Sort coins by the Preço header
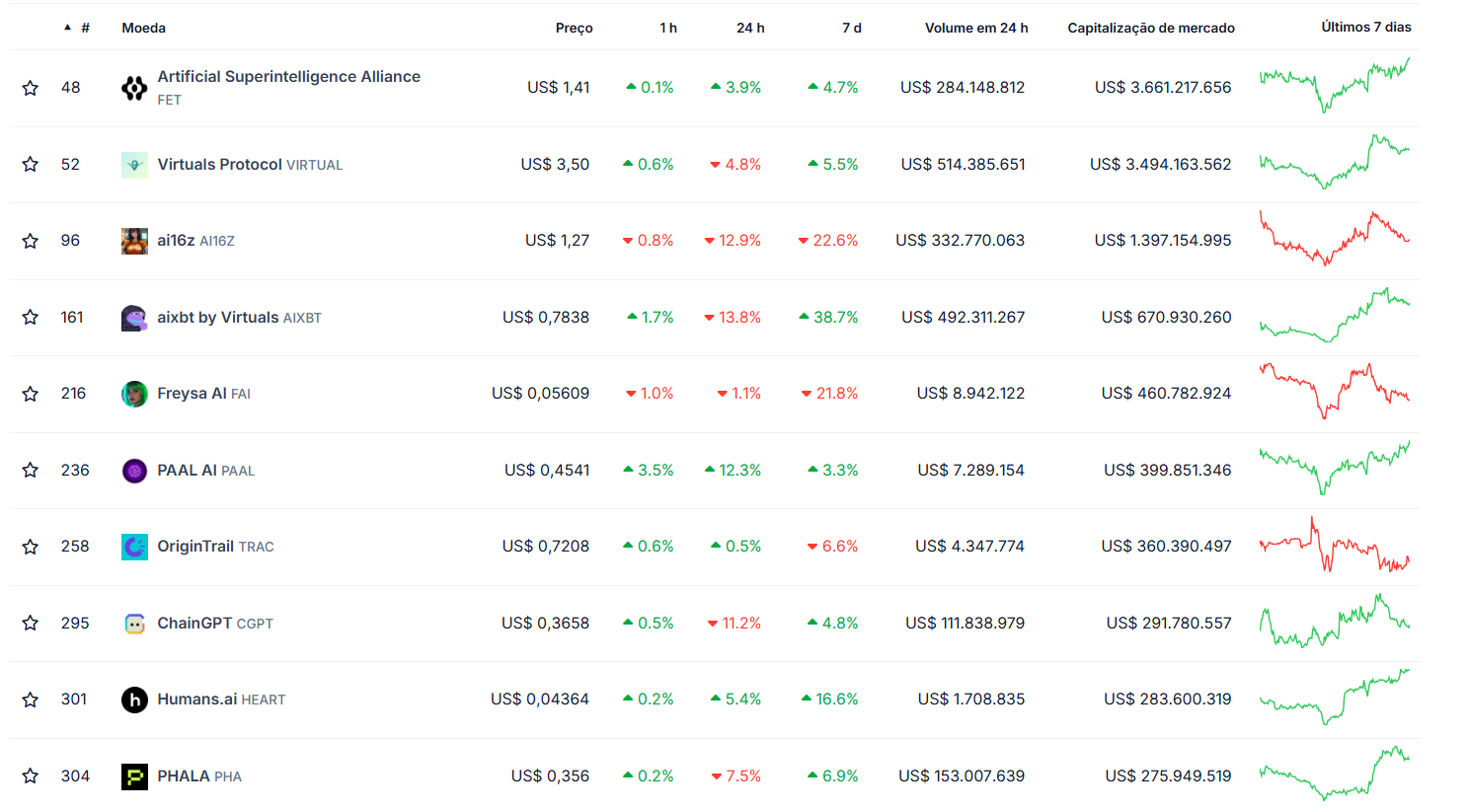The width and height of the screenshot is (1469, 812). coord(574,28)
